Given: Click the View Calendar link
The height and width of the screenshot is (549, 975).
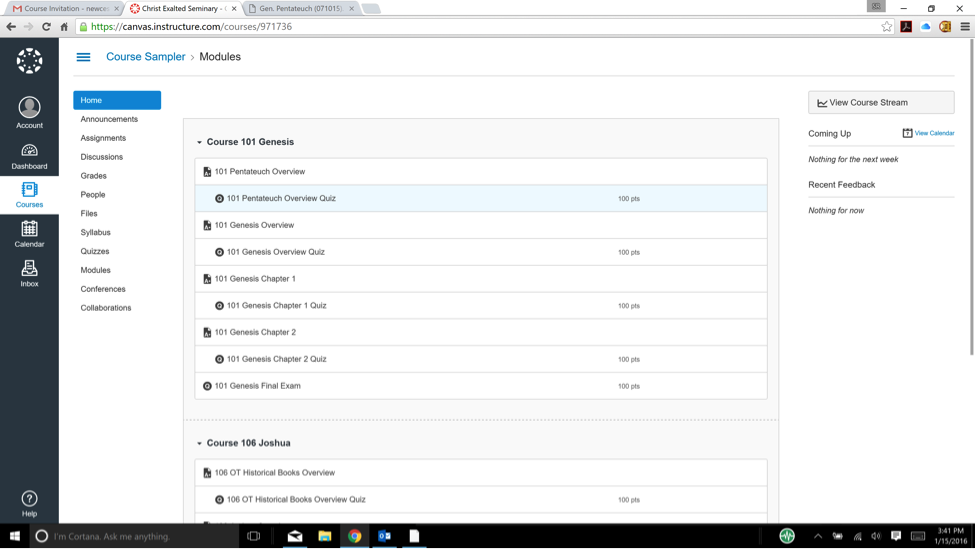Looking at the screenshot, I should tap(934, 133).
